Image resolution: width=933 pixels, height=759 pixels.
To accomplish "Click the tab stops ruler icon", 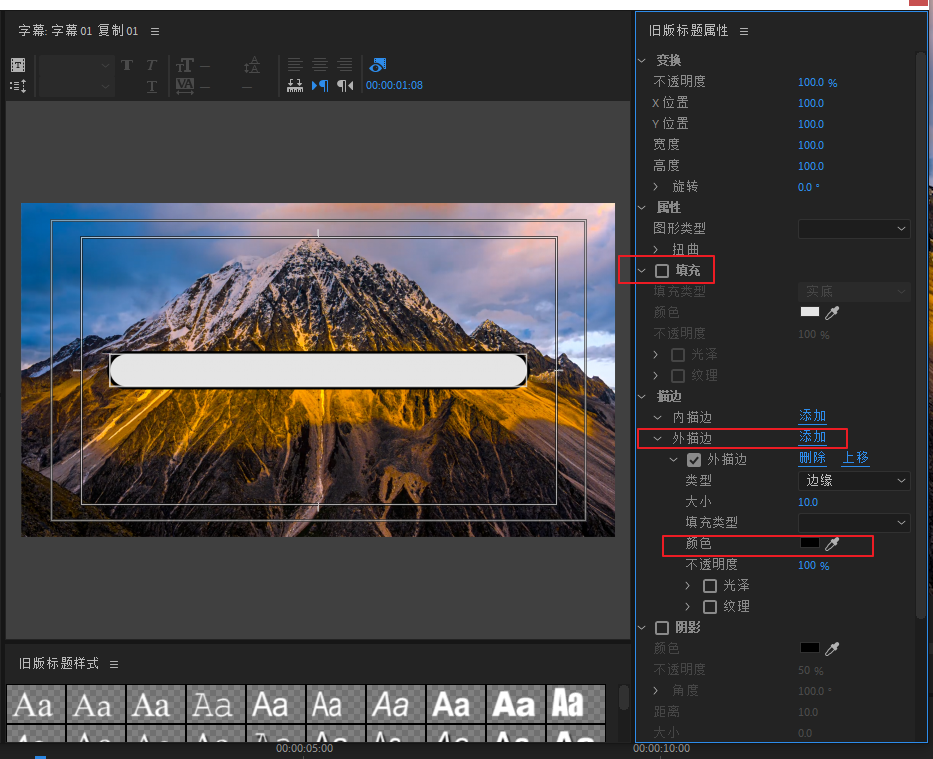I will 294,86.
